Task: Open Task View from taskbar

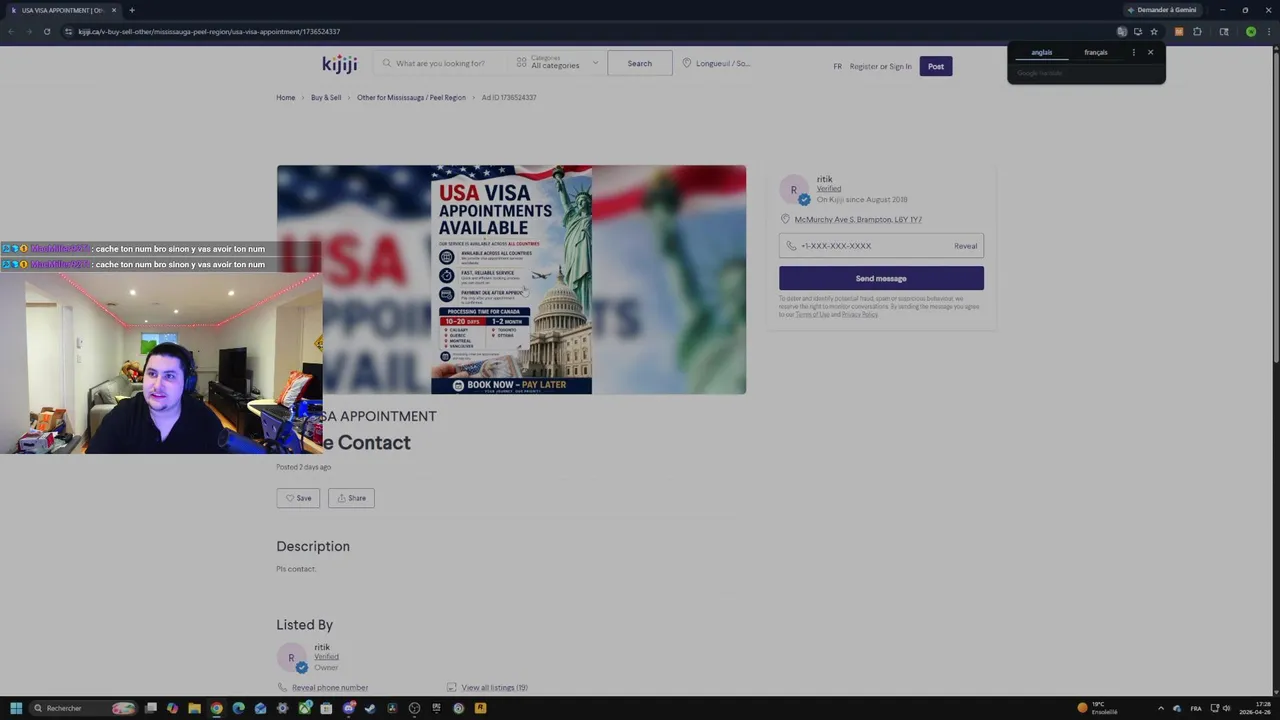Action: [150, 708]
